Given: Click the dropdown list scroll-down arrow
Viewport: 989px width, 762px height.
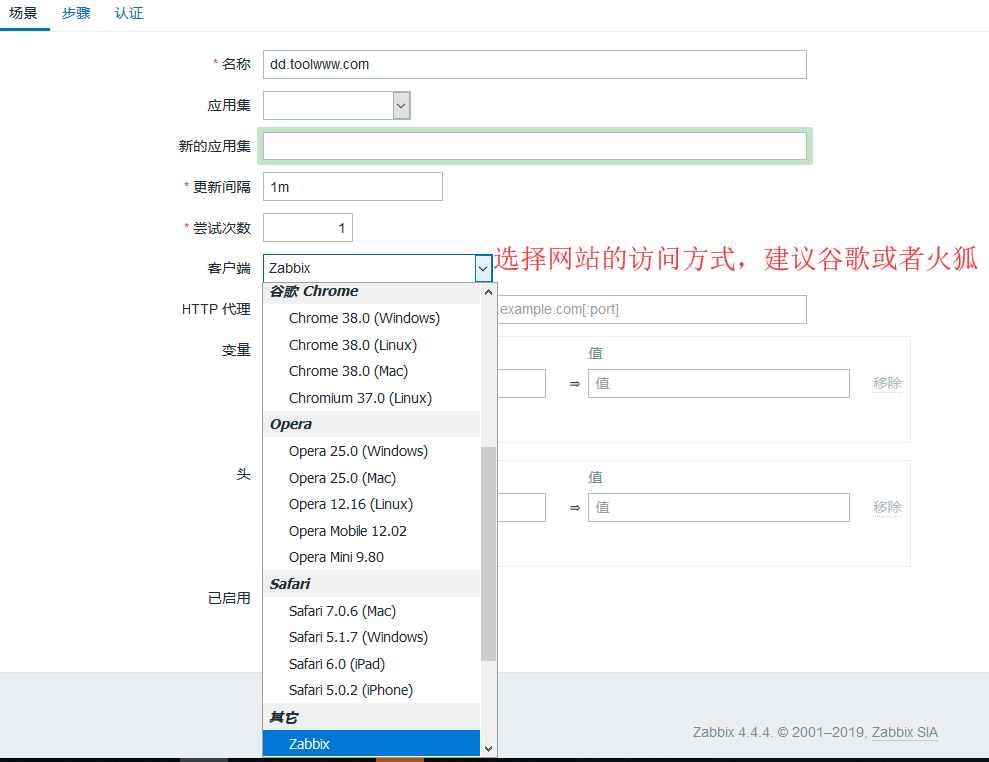Looking at the screenshot, I should click(488, 749).
